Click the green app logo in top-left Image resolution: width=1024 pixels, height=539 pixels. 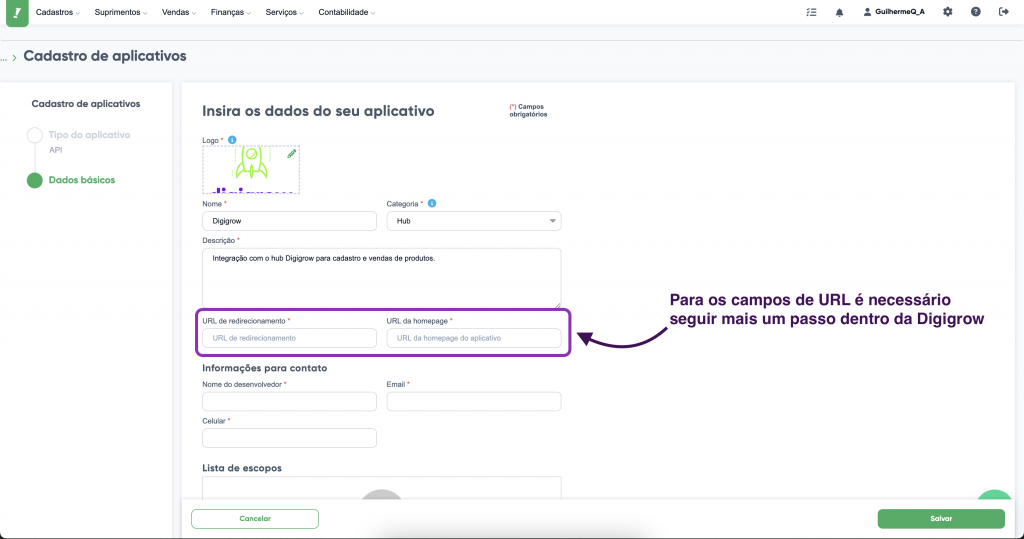click(17, 12)
